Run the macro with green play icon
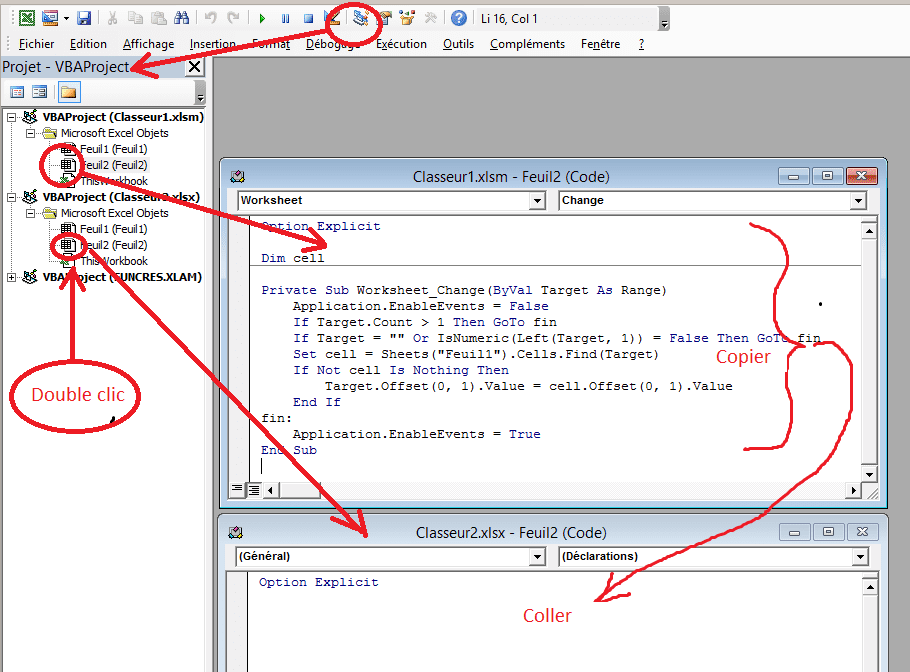 (x=262, y=18)
